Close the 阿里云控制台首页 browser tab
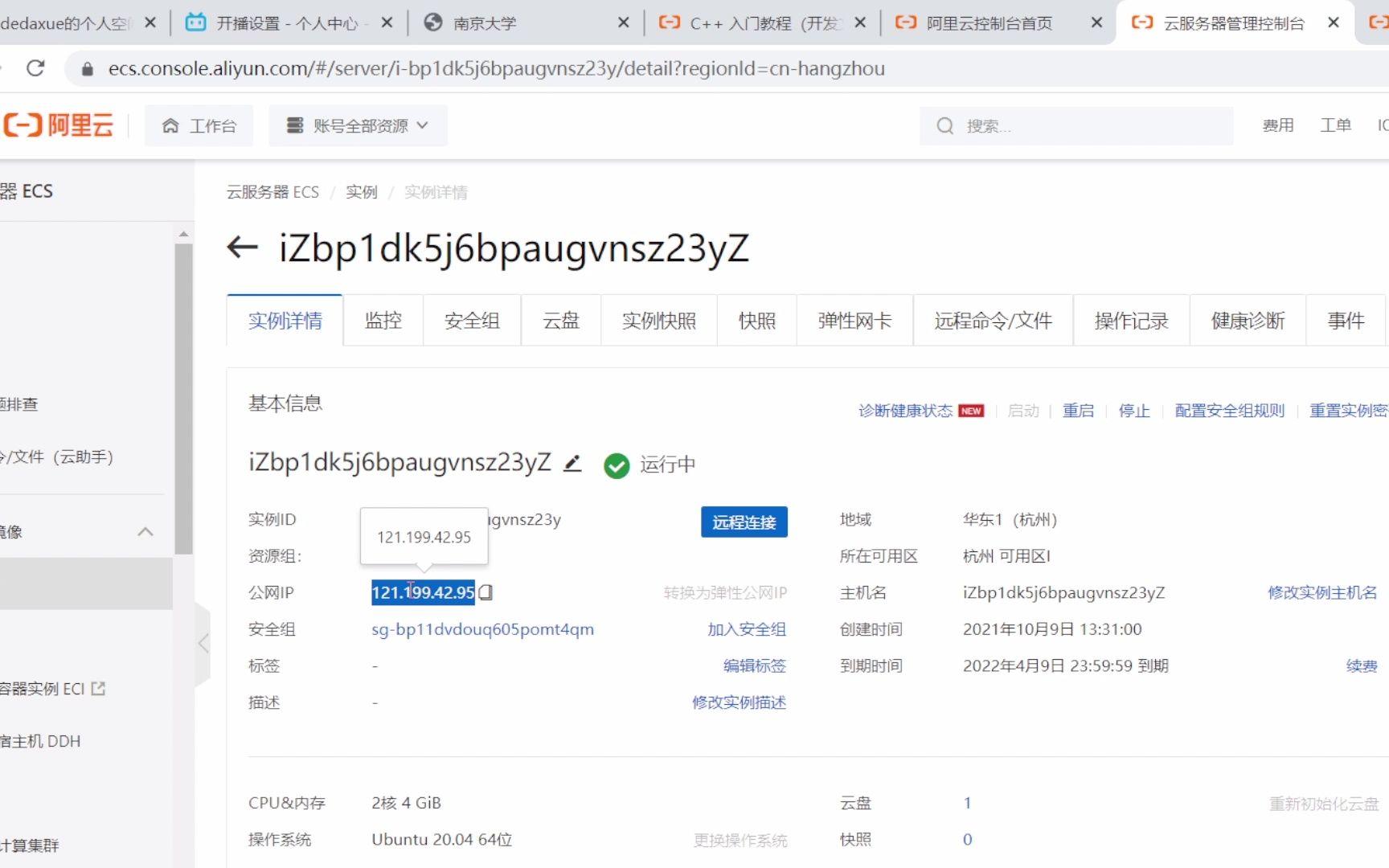Image resolution: width=1389 pixels, height=868 pixels. click(x=1096, y=23)
